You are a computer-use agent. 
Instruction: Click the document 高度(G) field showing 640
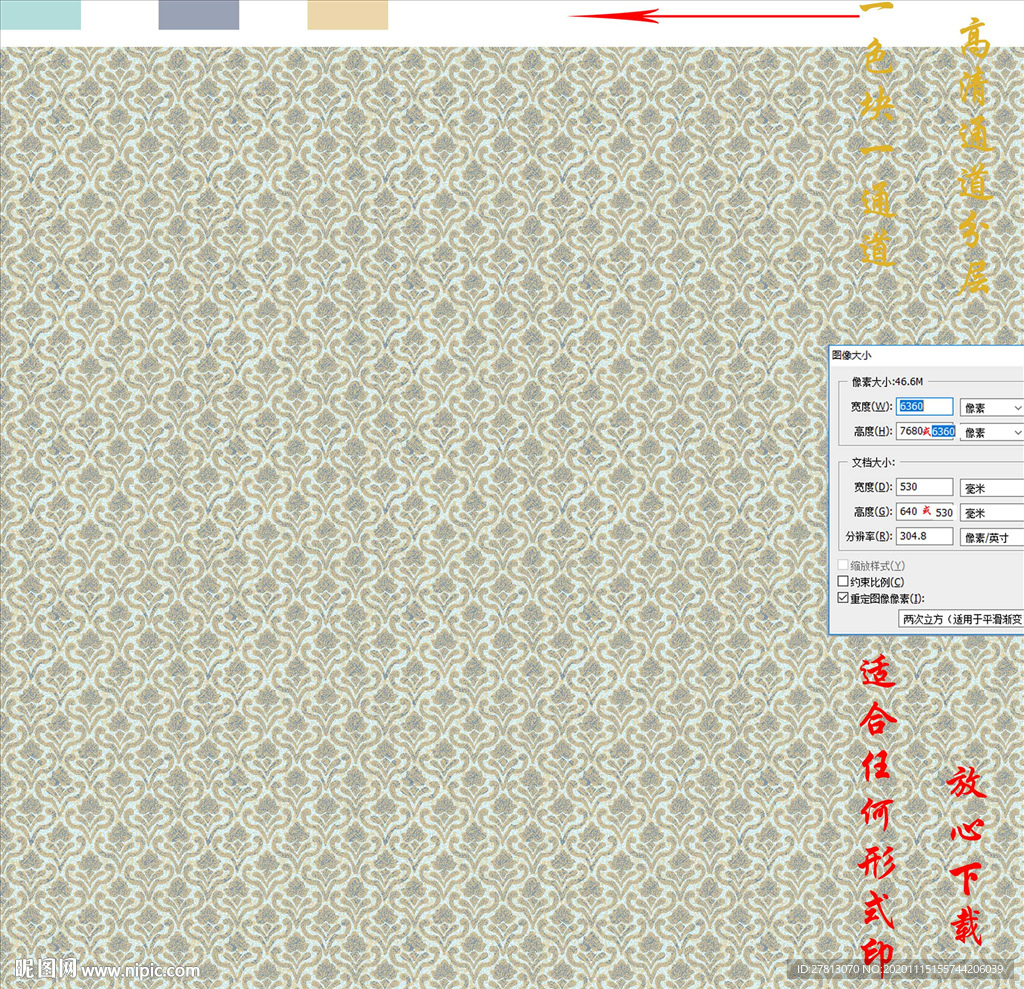[x=926, y=511]
